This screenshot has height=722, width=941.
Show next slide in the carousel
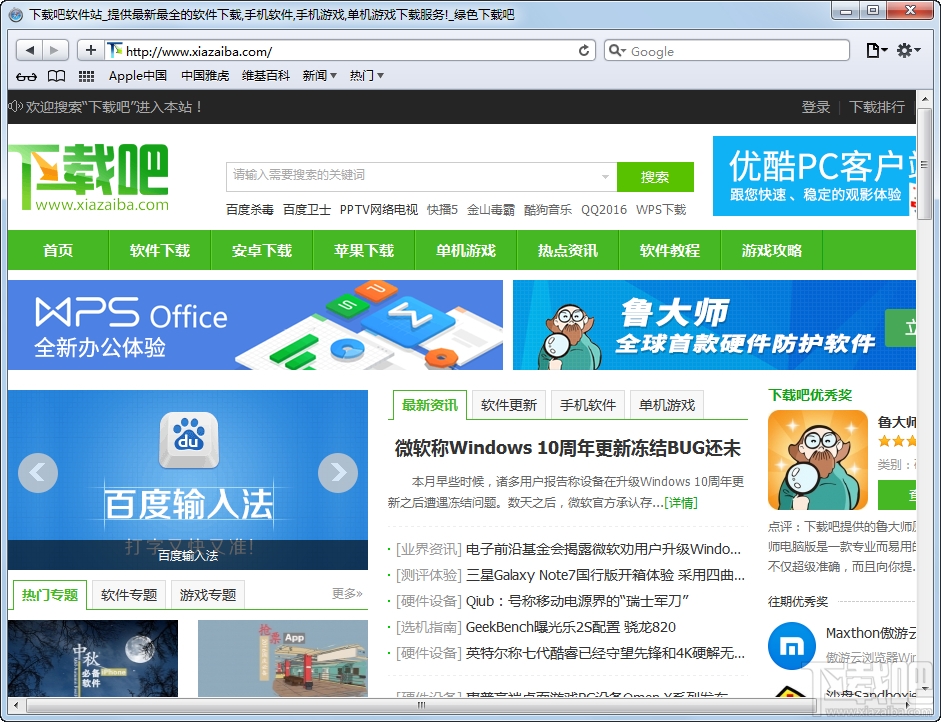[338, 473]
